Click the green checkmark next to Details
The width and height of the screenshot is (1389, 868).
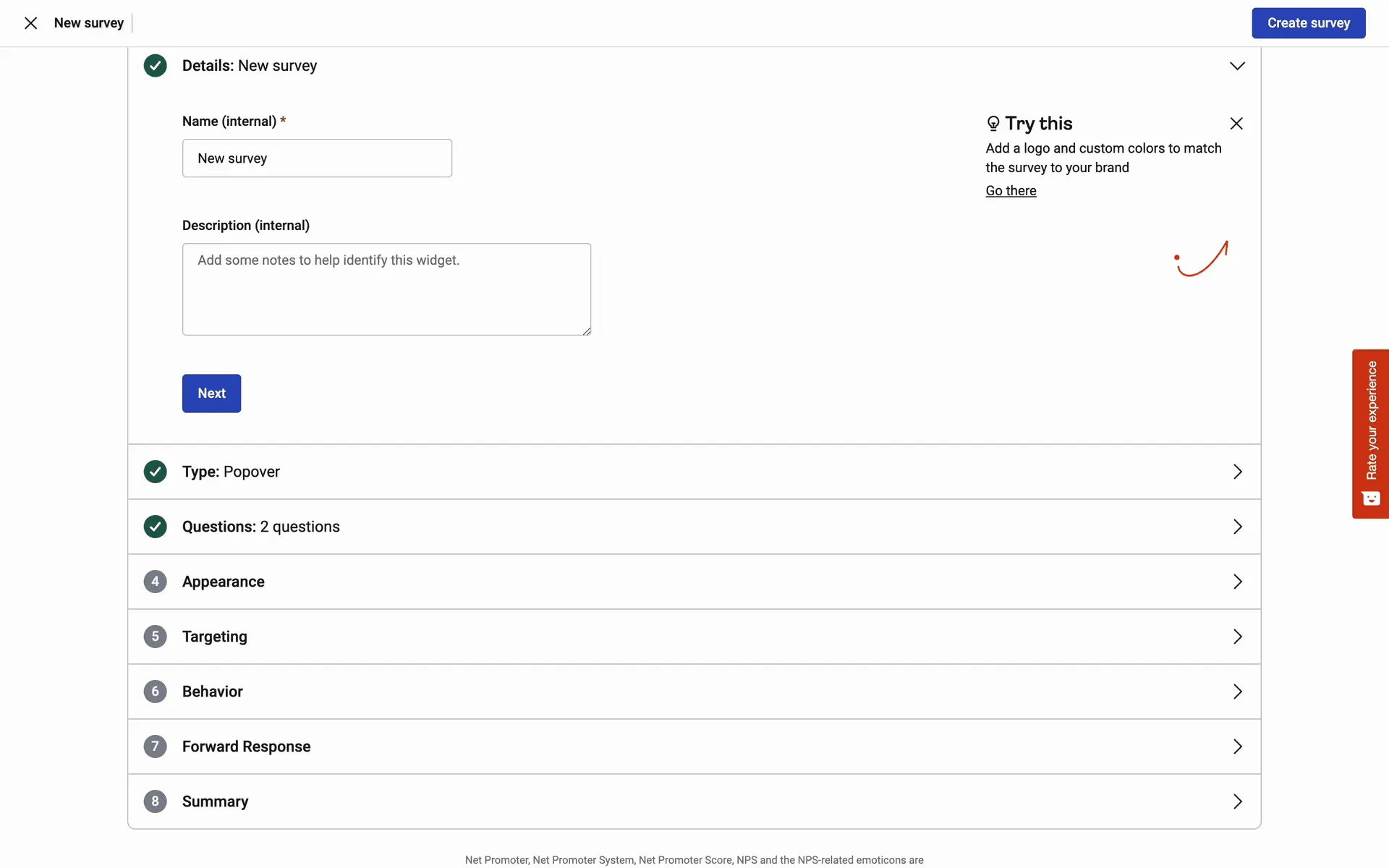(x=155, y=66)
